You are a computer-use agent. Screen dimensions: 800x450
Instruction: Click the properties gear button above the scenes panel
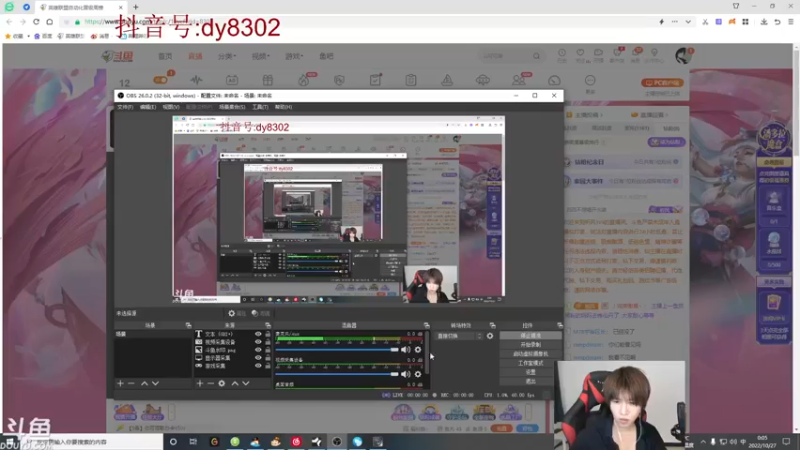pyautogui.click(x=237, y=313)
